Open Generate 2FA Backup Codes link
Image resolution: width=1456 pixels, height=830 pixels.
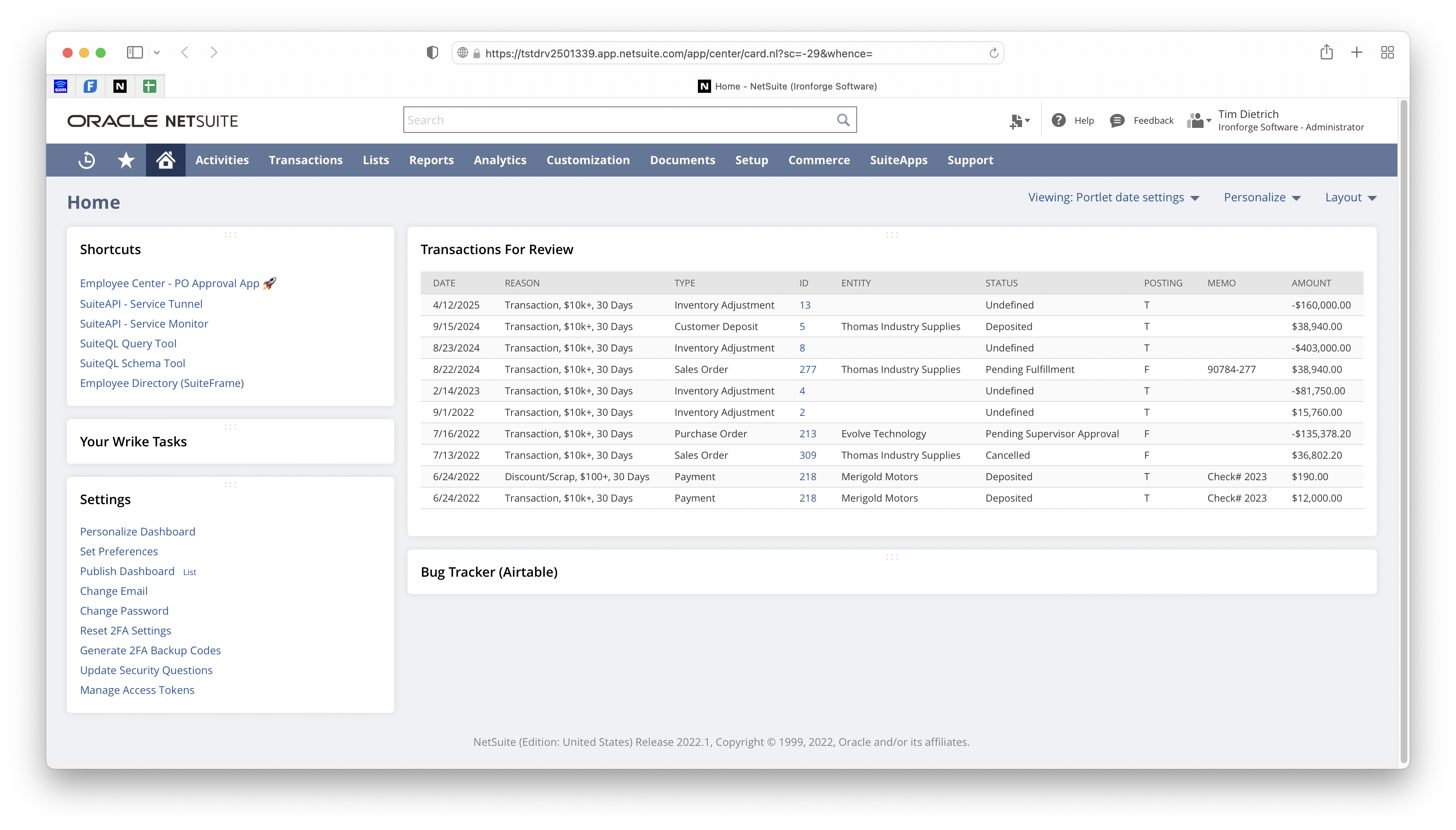click(150, 651)
